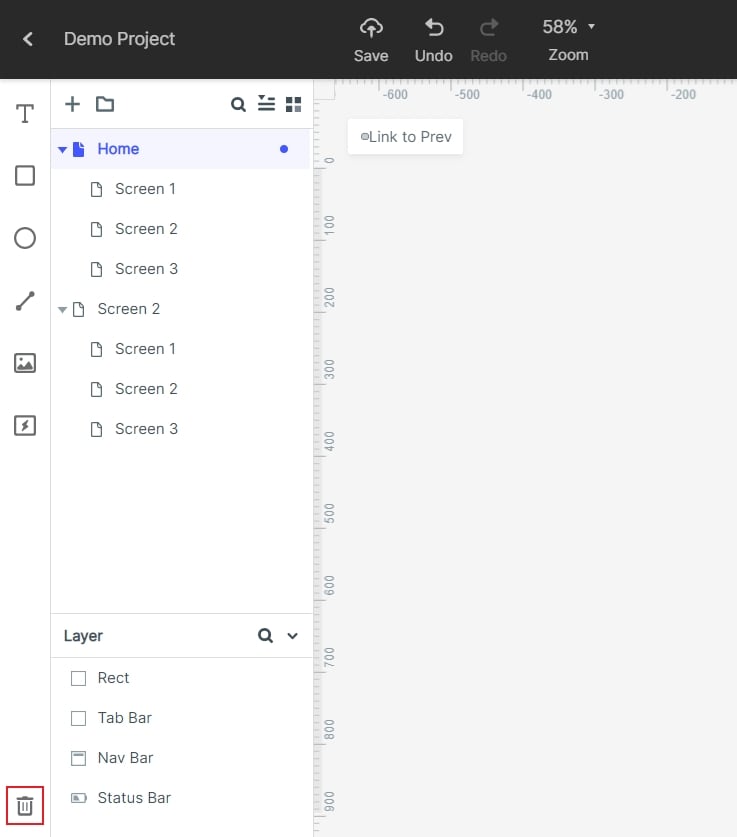Collapse the Layer panel with chevron

click(x=292, y=636)
